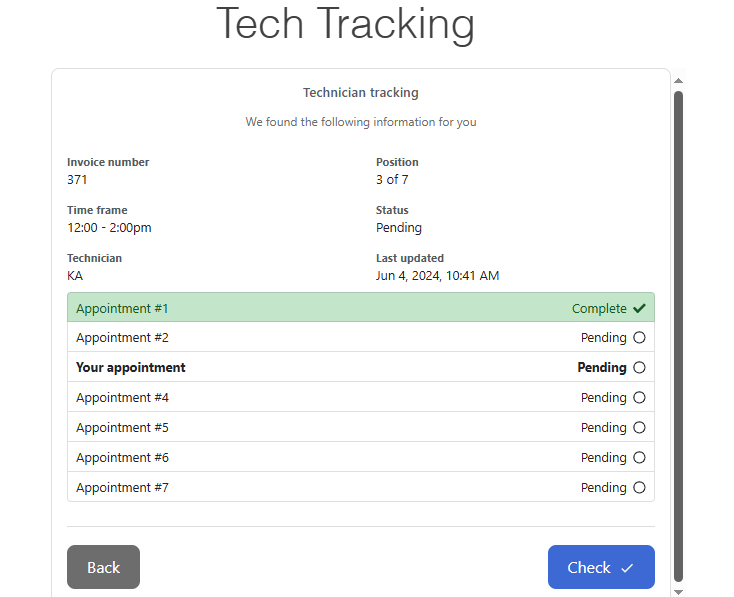Click the Tech Tracking page heading
Image resolution: width=734 pixels, height=597 pixels.
pyautogui.click(x=345, y=24)
